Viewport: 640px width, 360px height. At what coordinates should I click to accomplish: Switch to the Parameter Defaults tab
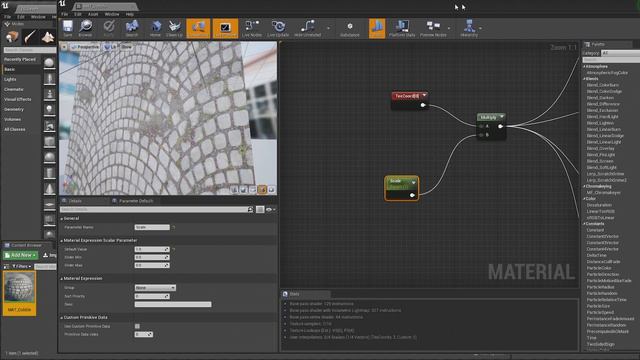click(132, 201)
